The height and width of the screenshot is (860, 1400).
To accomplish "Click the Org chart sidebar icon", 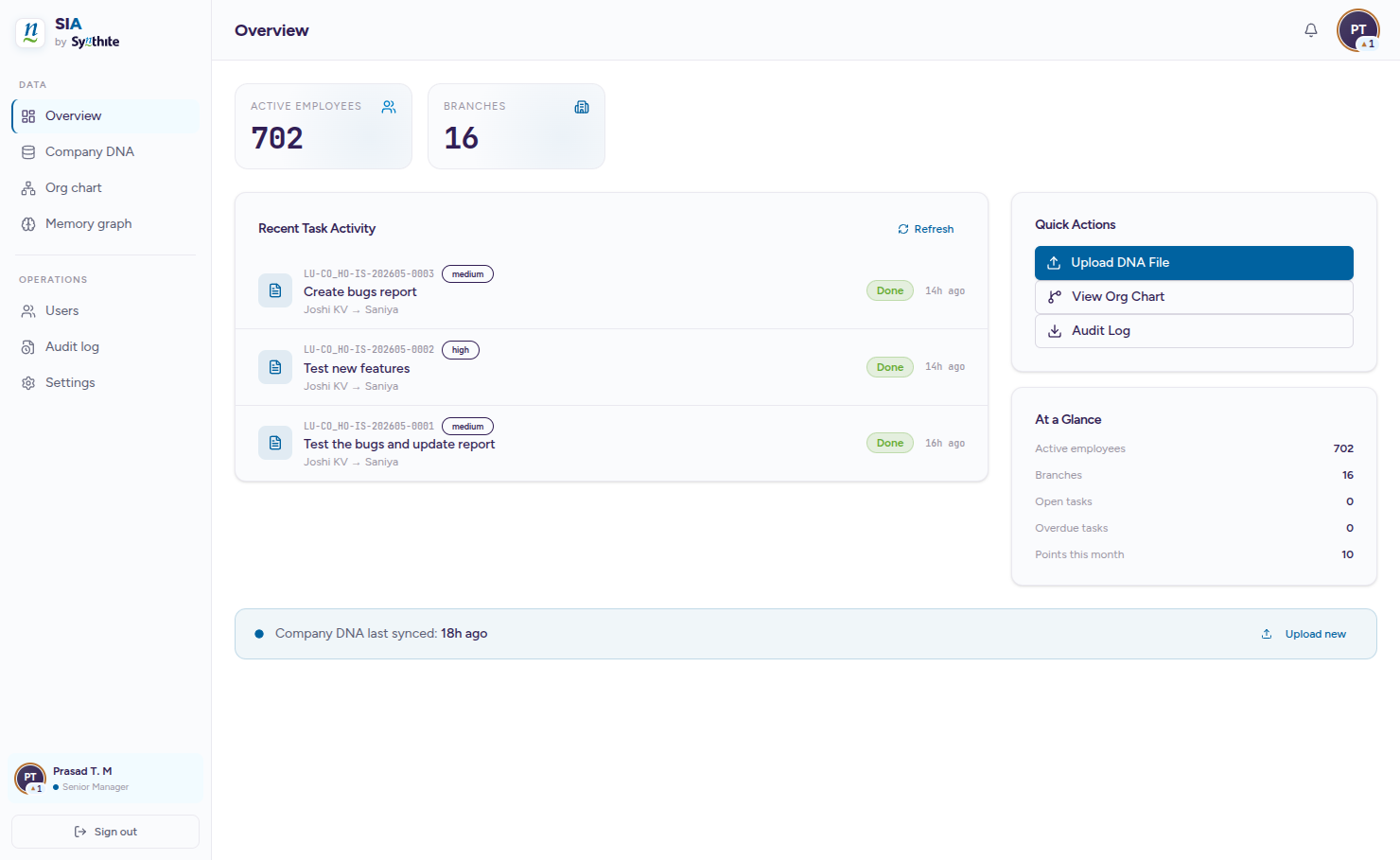I will (28, 188).
